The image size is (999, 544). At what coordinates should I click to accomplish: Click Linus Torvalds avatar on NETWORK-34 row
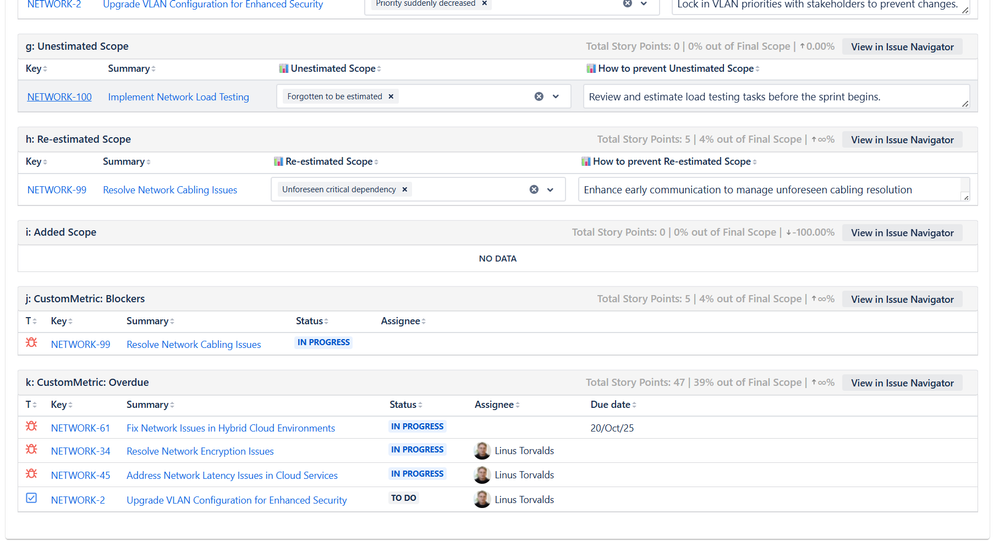click(x=482, y=451)
